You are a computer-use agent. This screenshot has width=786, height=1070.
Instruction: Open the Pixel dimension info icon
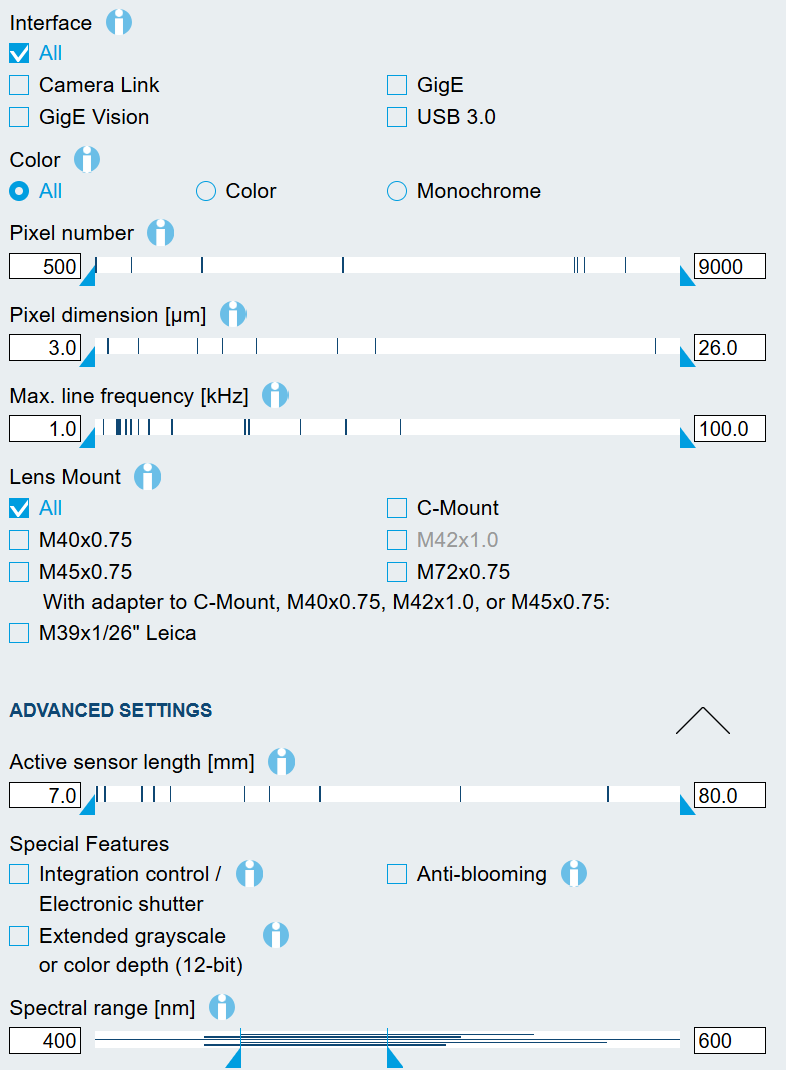click(233, 314)
